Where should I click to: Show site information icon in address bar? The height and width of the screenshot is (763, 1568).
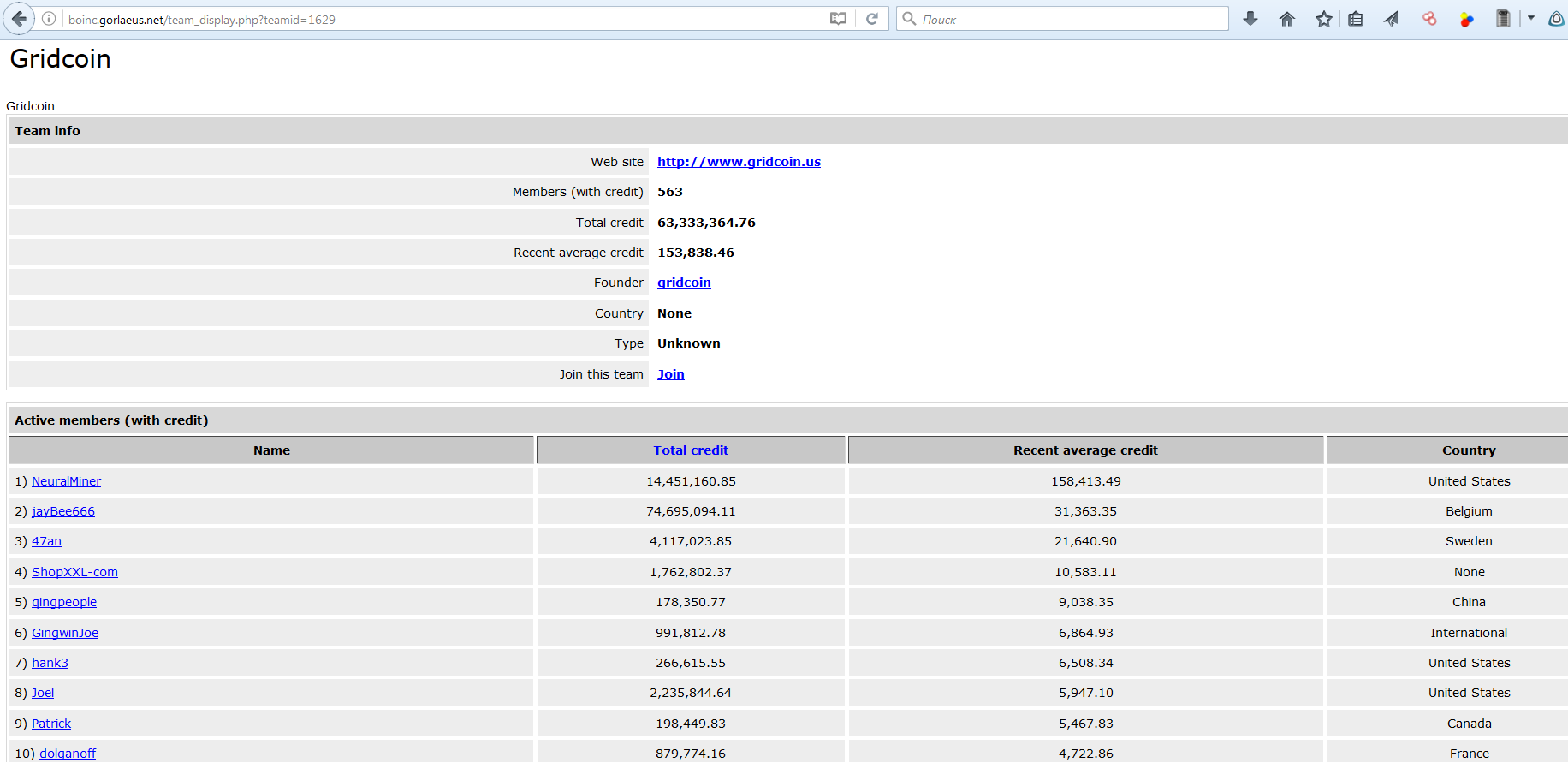50,19
